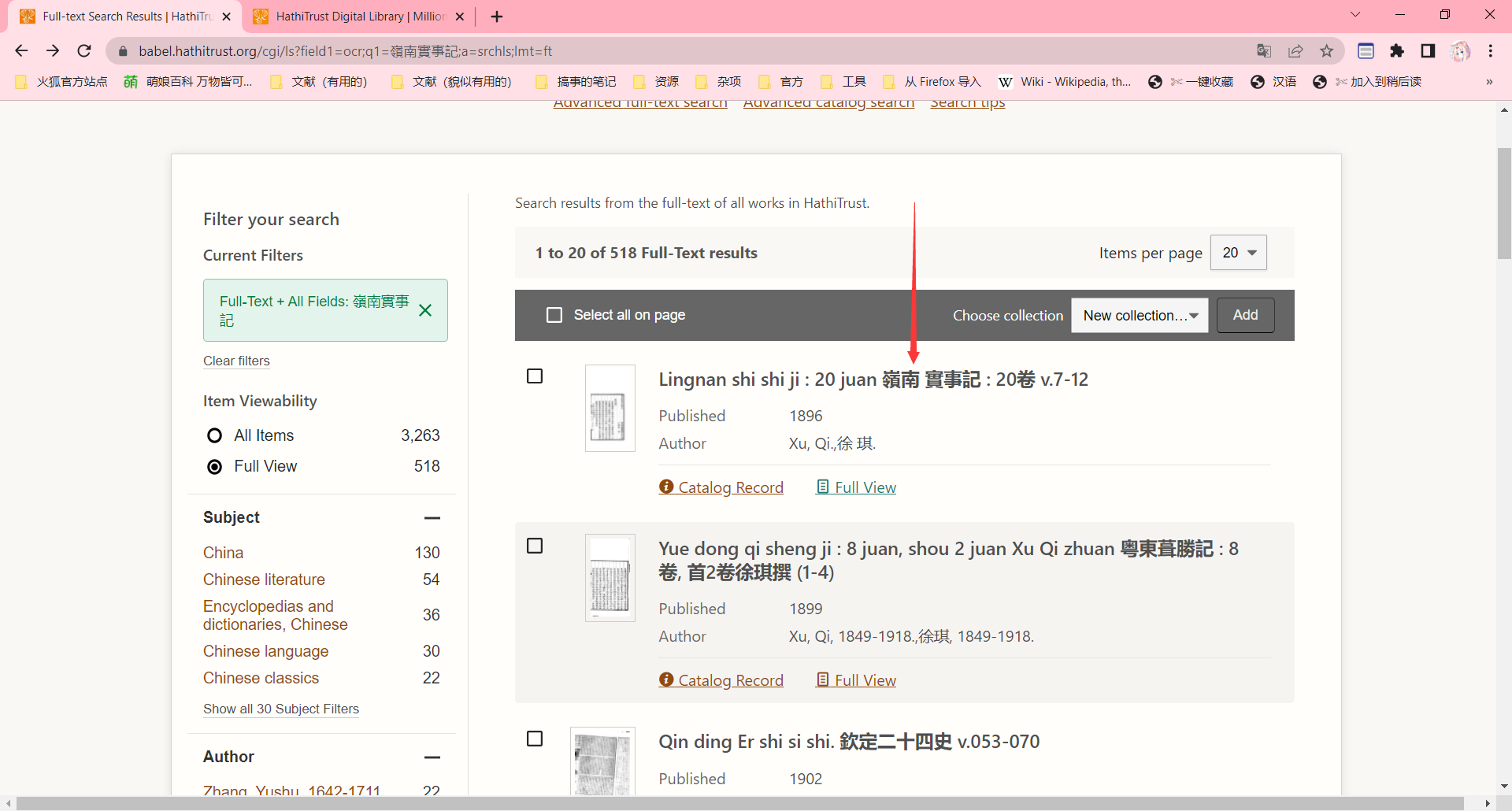Image resolution: width=1512 pixels, height=811 pixels.
Task: Go forward in browser history
Action: point(53,51)
